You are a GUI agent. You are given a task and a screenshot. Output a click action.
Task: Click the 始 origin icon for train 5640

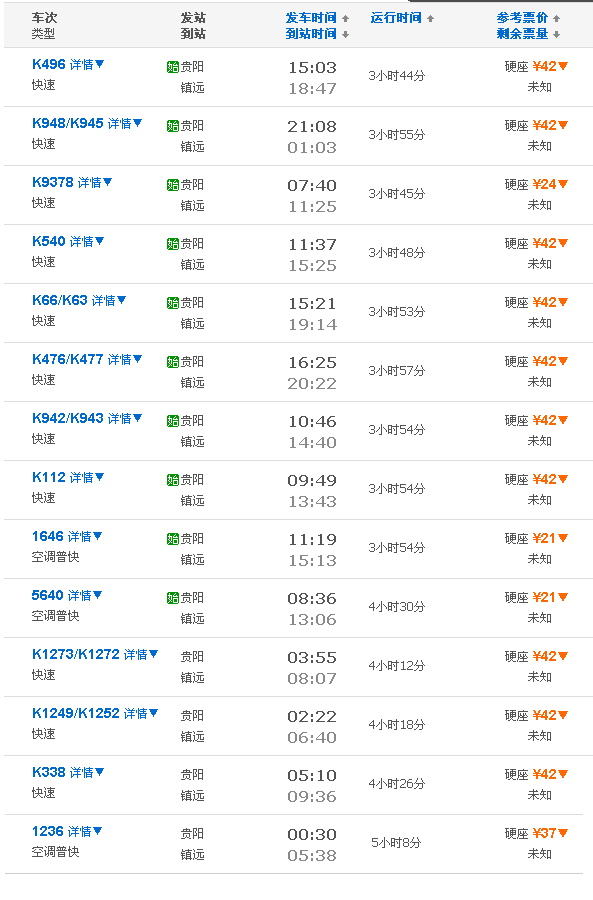click(173, 598)
